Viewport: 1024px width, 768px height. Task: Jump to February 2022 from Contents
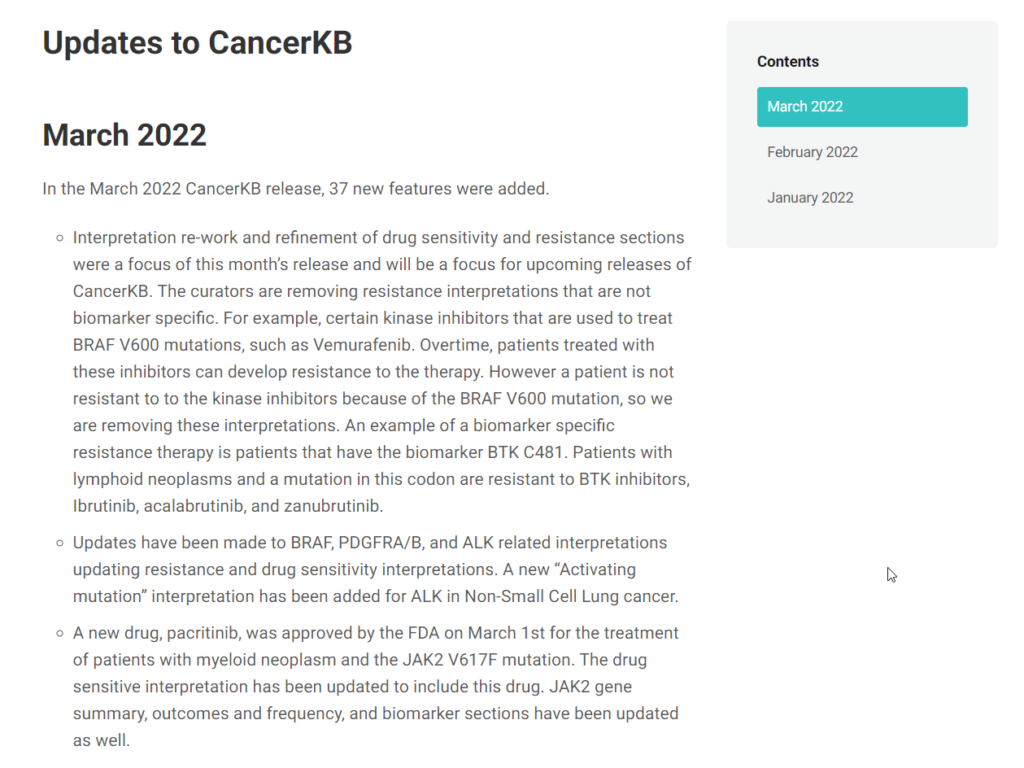(x=812, y=152)
